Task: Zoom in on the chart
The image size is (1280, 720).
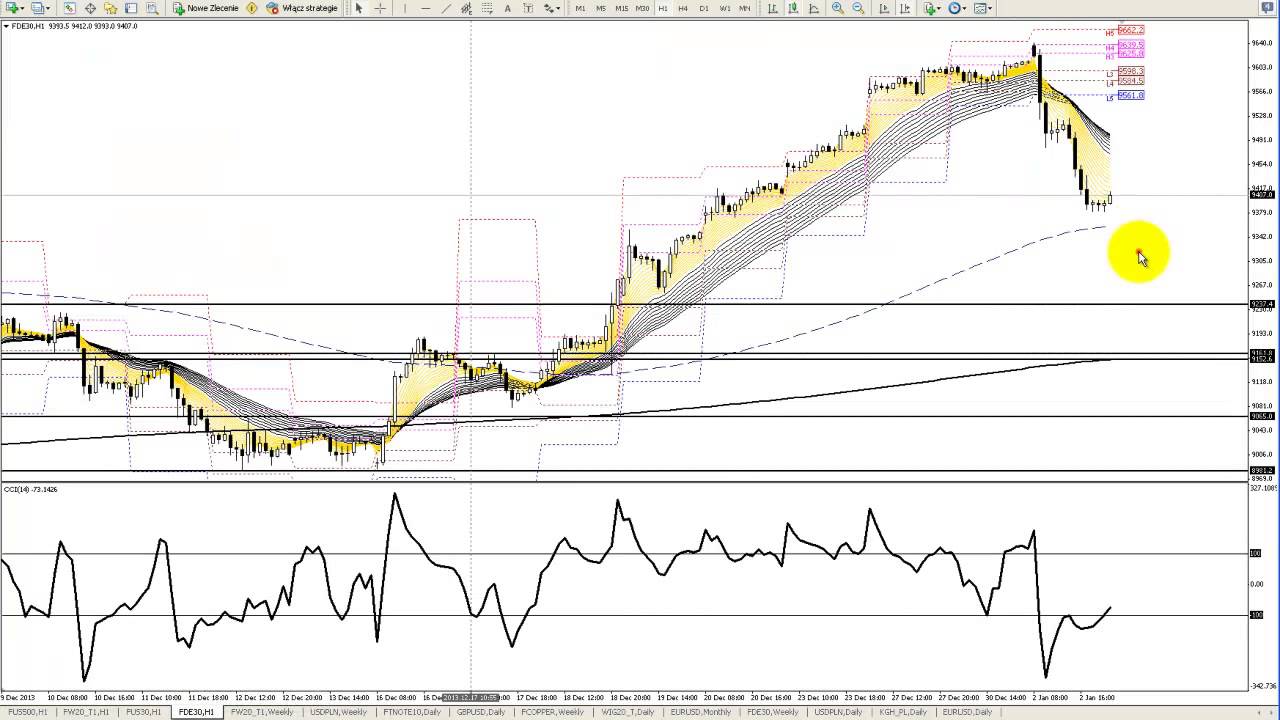Action: tap(837, 8)
